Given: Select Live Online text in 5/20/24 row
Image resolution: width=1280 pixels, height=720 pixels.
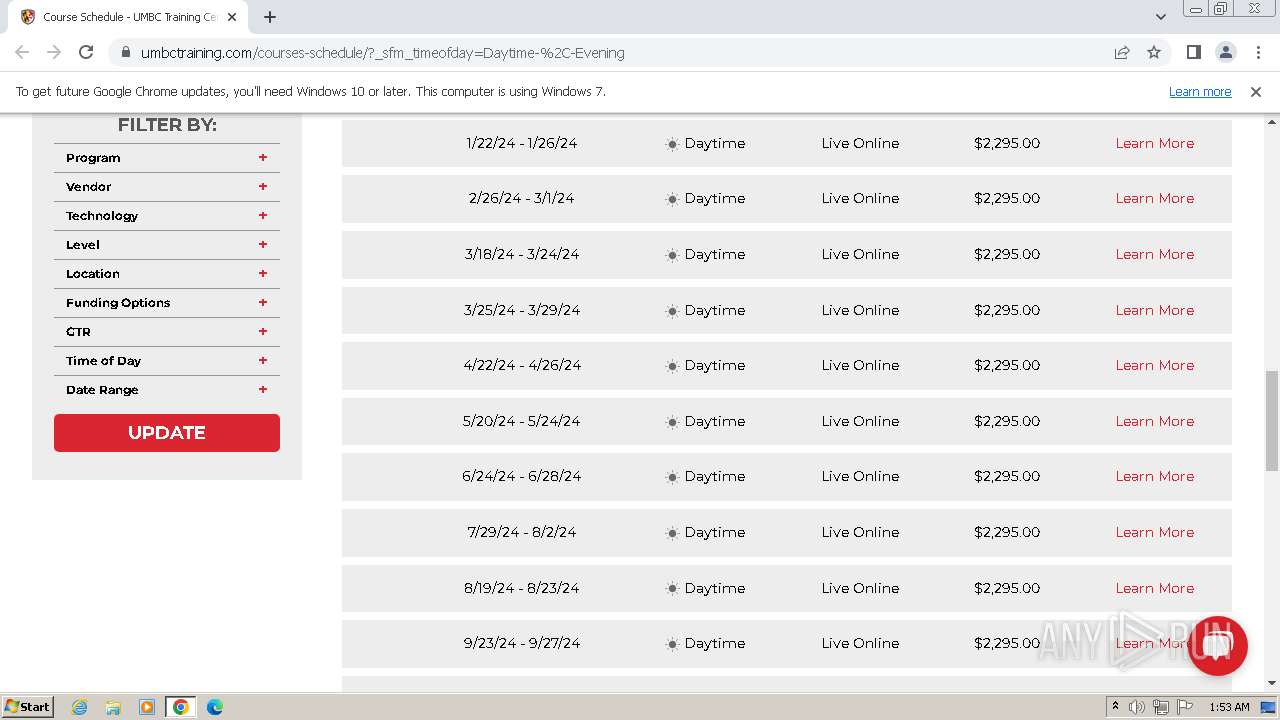Looking at the screenshot, I should point(860,421).
